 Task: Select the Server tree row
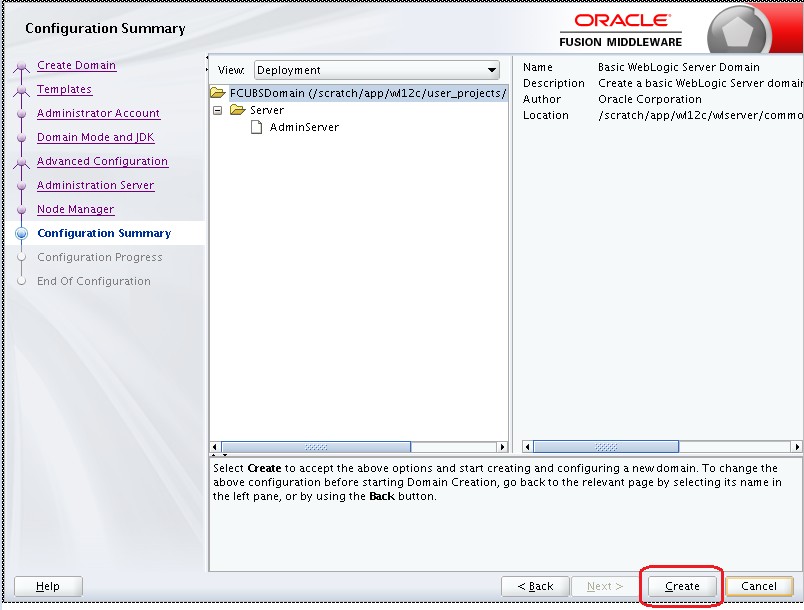point(267,110)
